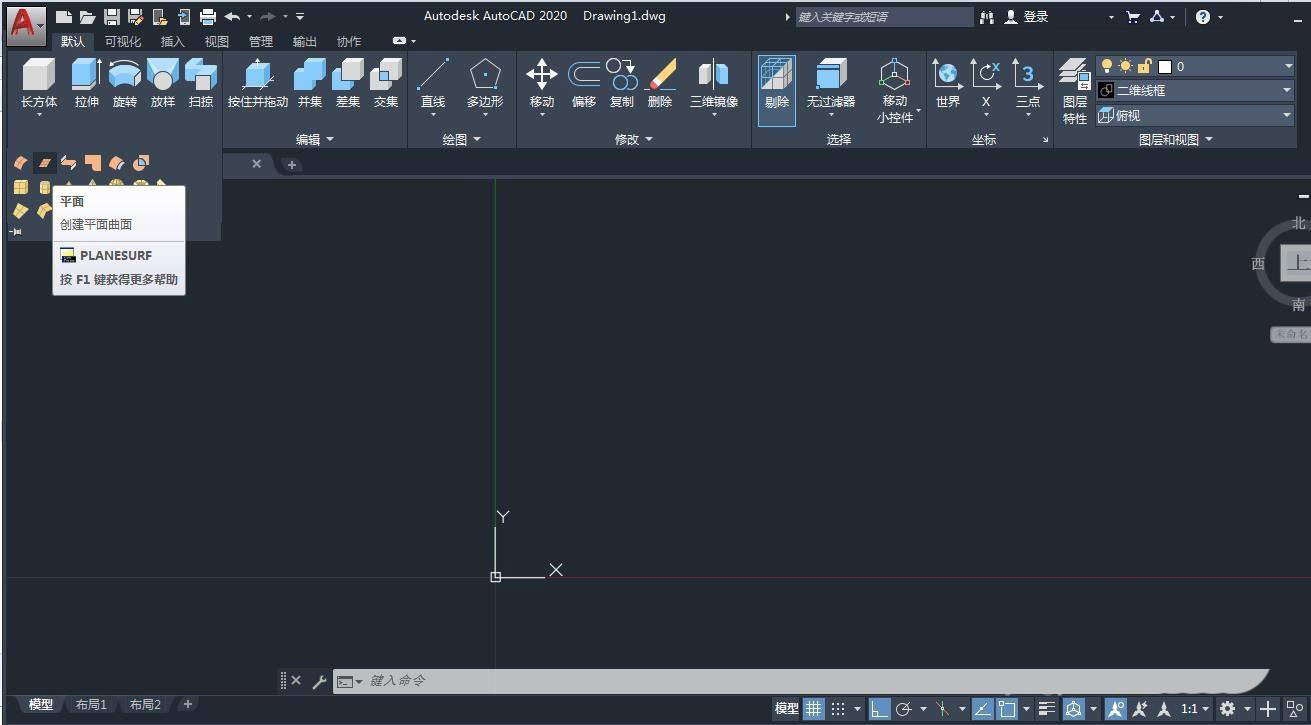Switch to the 布局2 layout tab

pos(145,704)
